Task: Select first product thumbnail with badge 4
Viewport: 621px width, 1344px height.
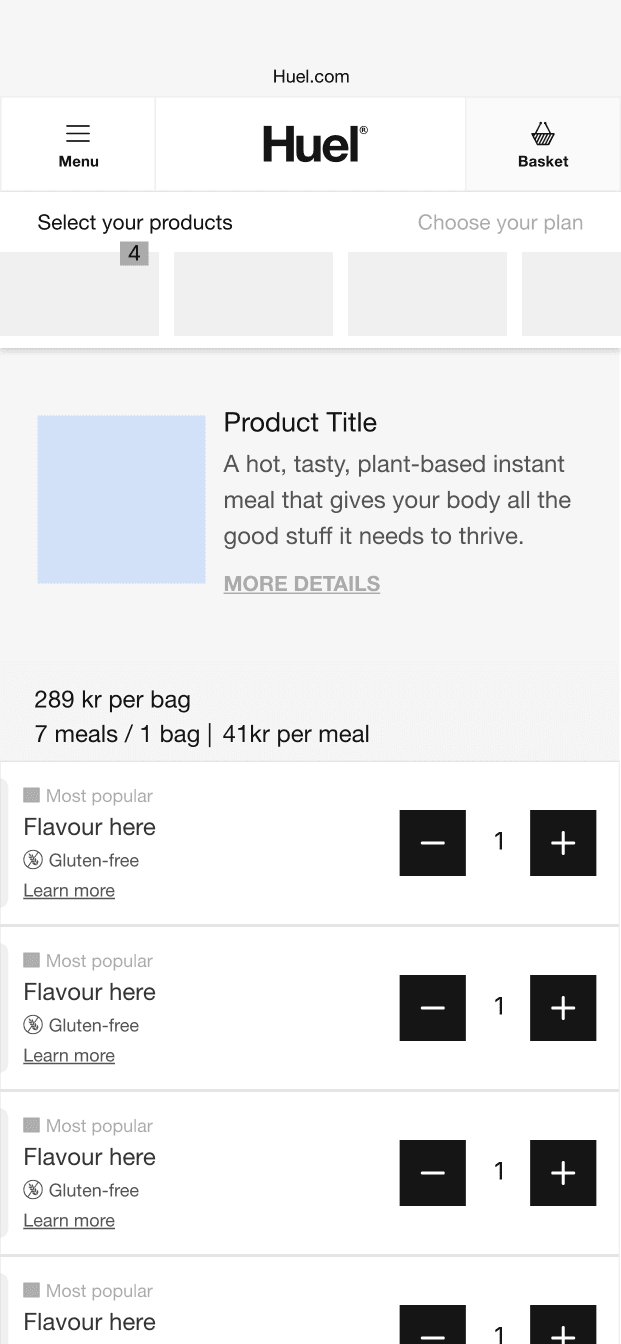Action: (x=79, y=294)
